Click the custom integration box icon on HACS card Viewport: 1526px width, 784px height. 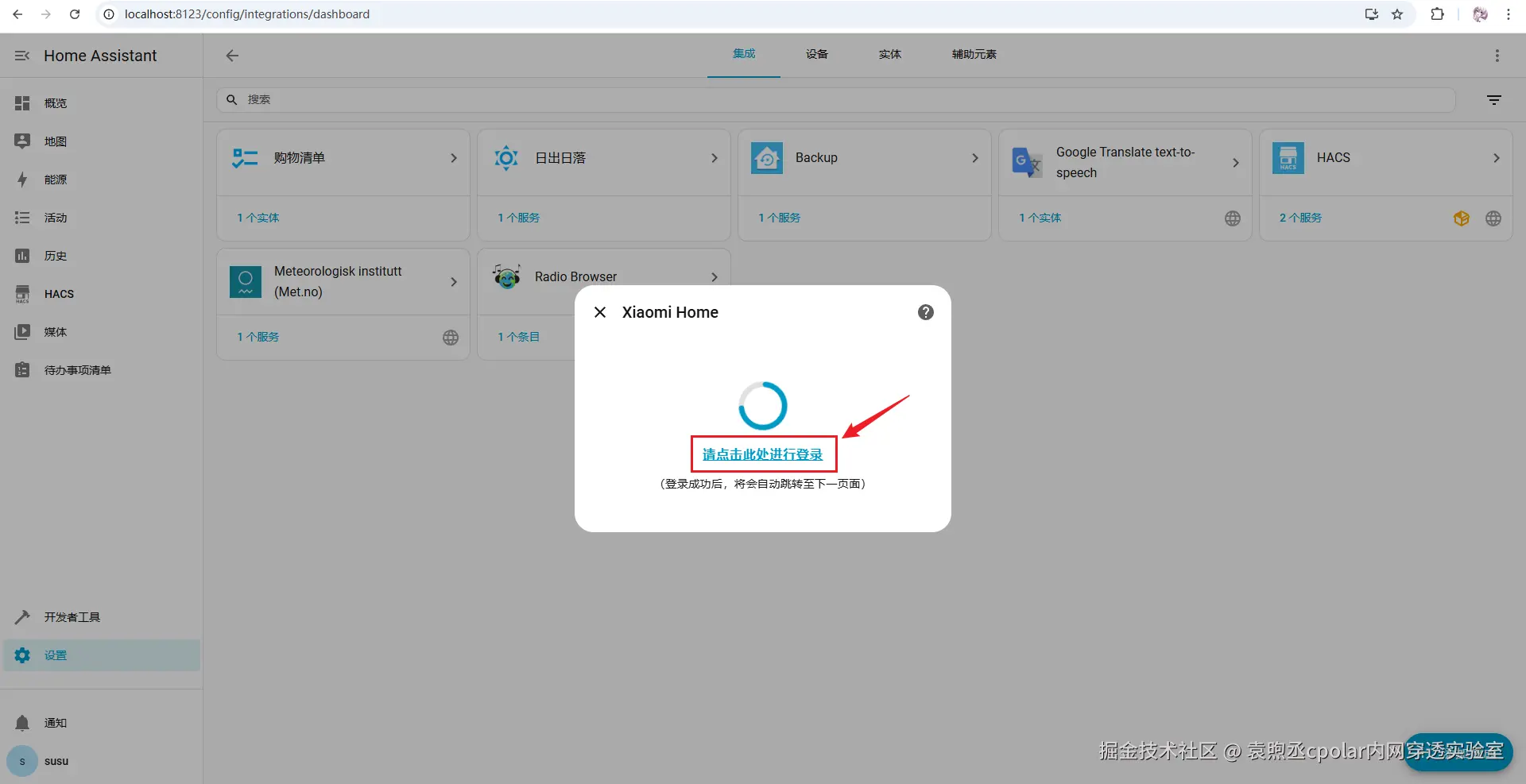[x=1462, y=218]
